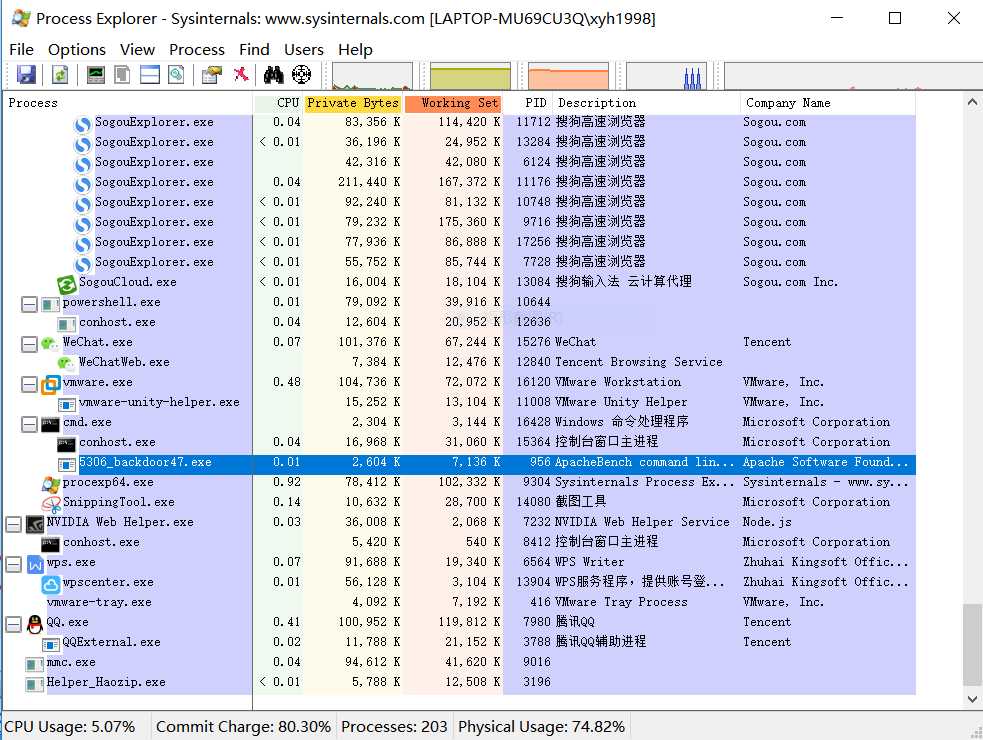Click the orange physical memory mini graph
The image size is (983, 740).
[x=569, y=76]
